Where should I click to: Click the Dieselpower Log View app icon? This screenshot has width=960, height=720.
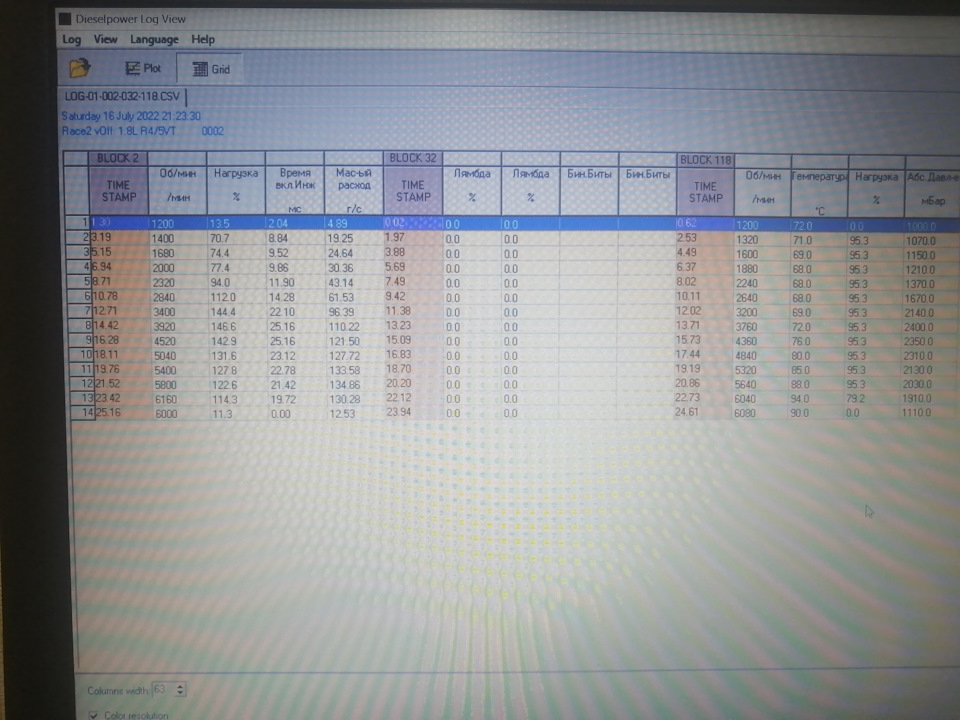pos(65,19)
